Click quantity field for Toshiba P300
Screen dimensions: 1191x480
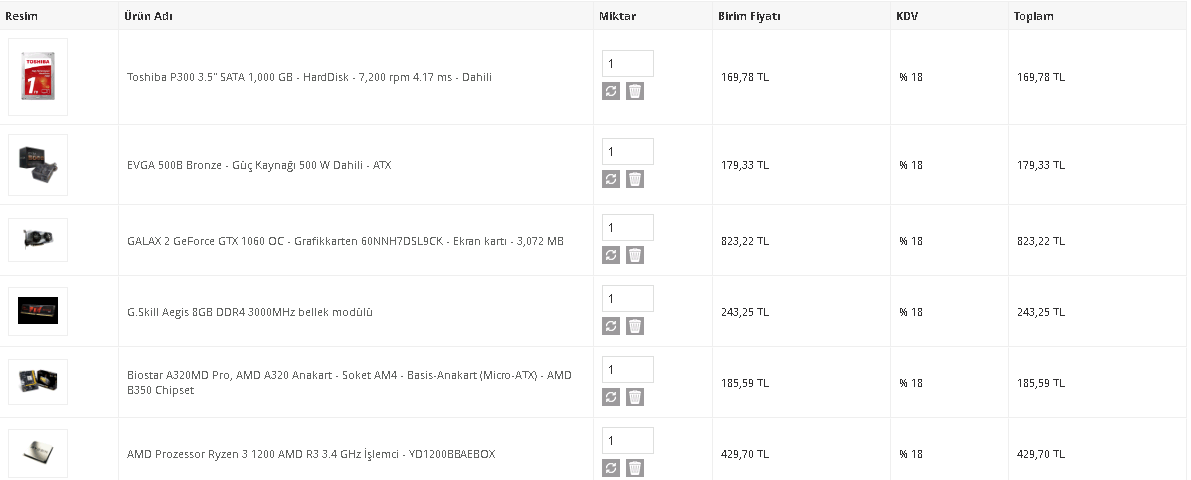tap(627, 64)
